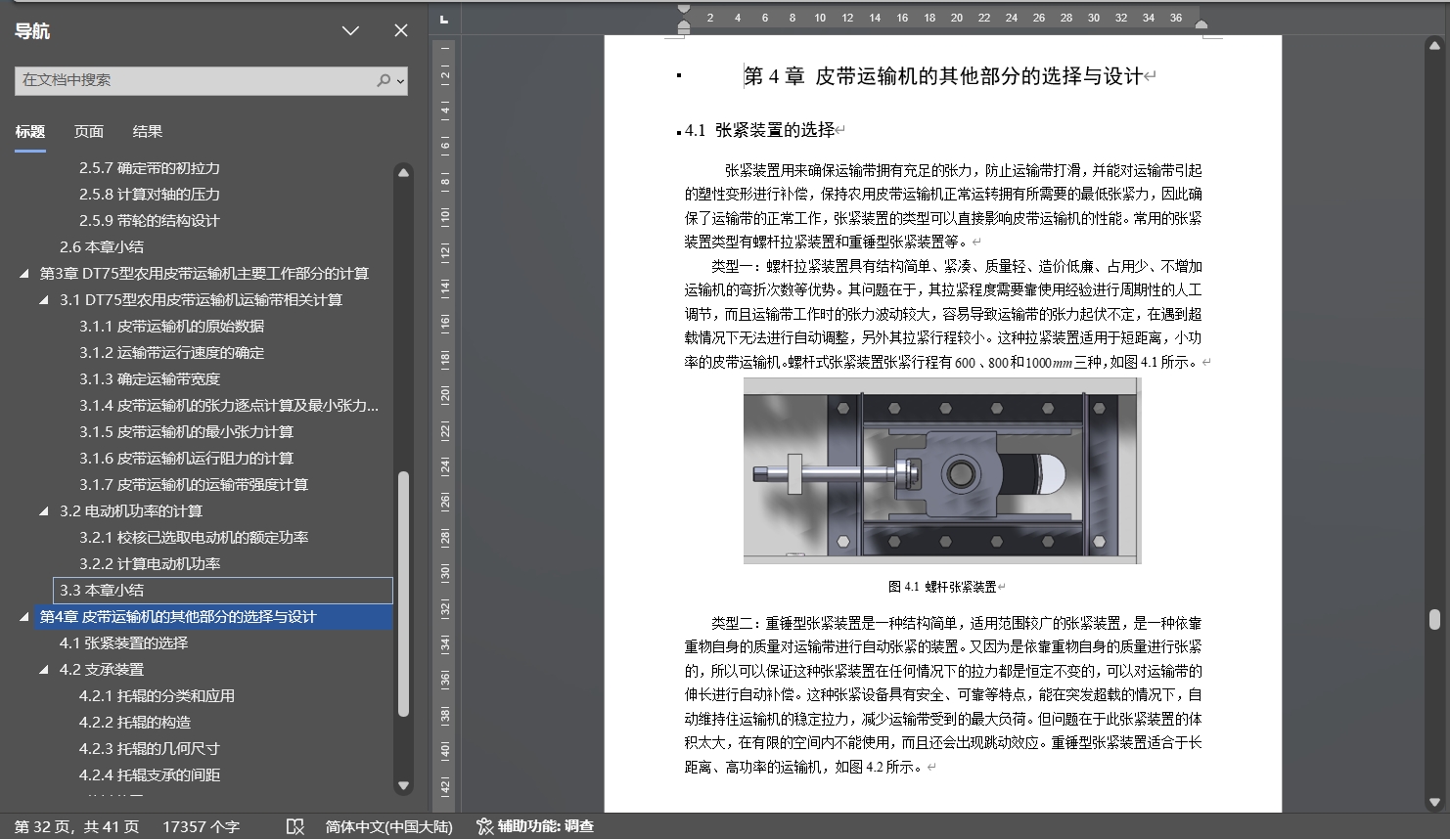Click the document vertical scrollbar thumb
Image resolution: width=1450 pixels, height=840 pixels.
tap(1434, 619)
